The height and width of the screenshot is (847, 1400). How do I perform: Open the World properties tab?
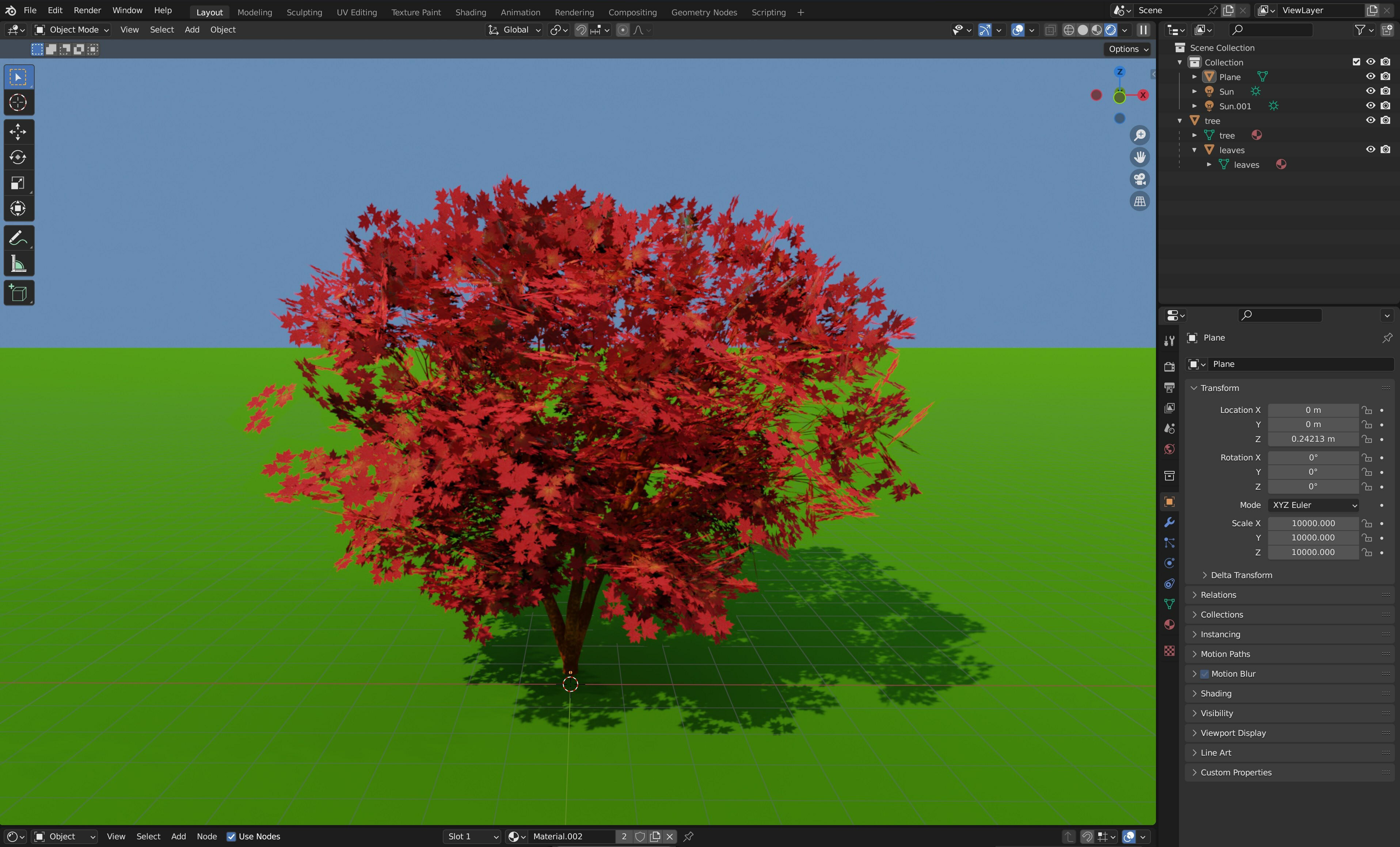tap(1169, 449)
